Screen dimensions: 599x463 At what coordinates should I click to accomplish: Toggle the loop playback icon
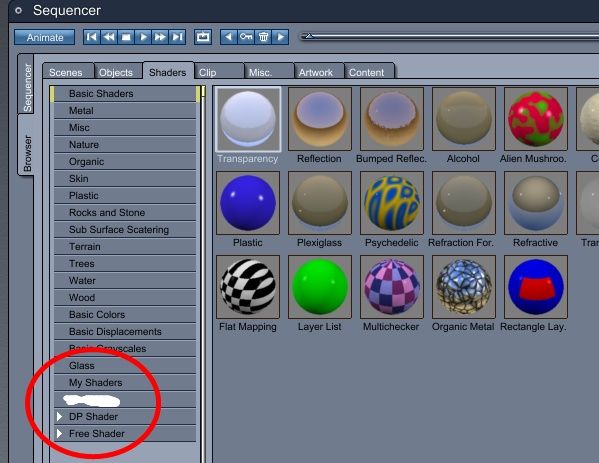pos(203,37)
